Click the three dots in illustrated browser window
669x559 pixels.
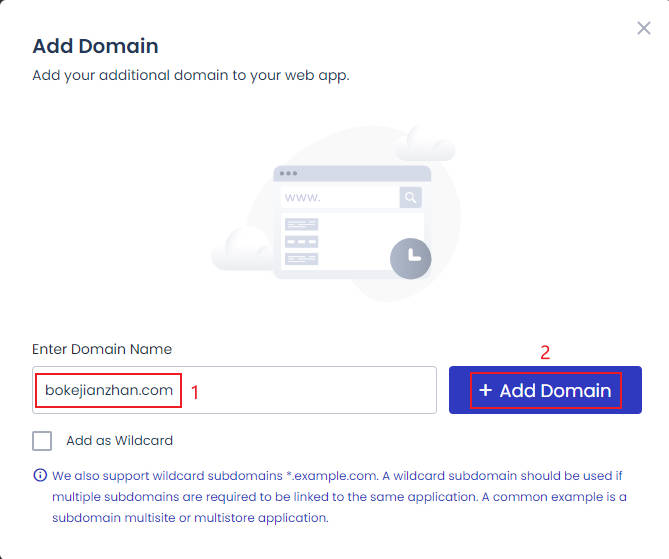pyautogui.click(x=289, y=174)
